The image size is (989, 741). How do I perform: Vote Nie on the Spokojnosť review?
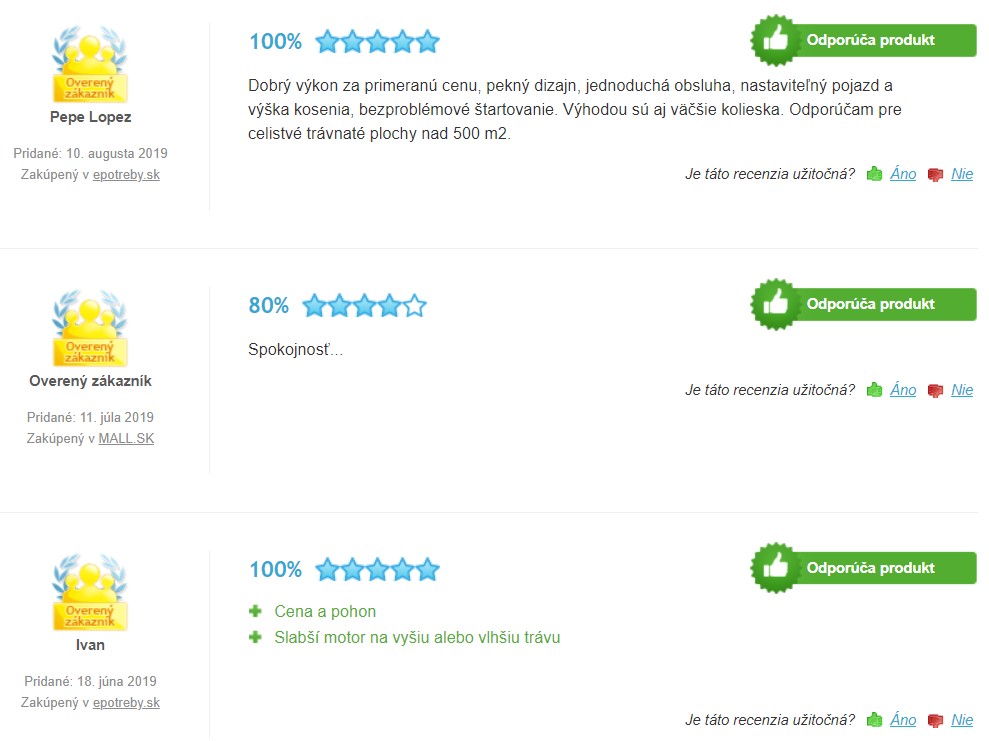pos(962,390)
